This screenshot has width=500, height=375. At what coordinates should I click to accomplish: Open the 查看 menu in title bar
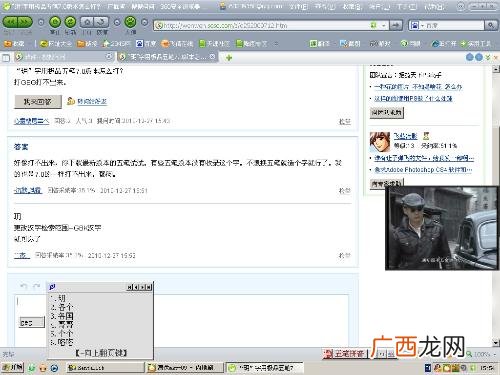[x=325, y=6]
